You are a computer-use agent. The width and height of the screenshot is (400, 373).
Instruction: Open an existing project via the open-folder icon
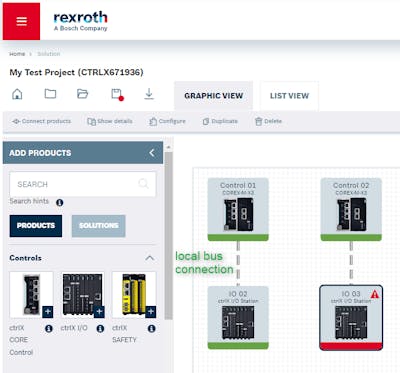pos(82,94)
